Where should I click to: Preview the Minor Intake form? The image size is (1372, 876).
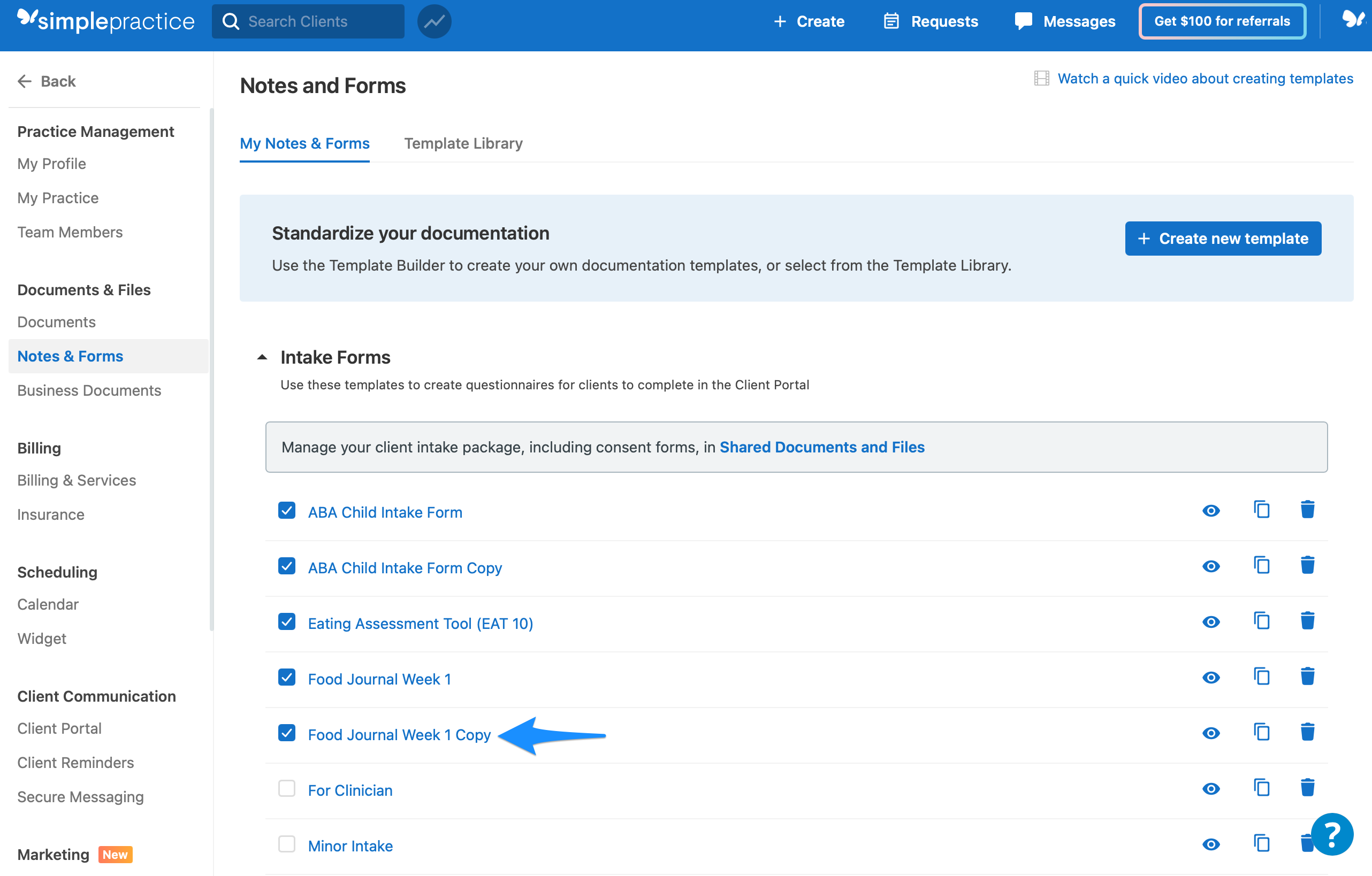click(1211, 844)
